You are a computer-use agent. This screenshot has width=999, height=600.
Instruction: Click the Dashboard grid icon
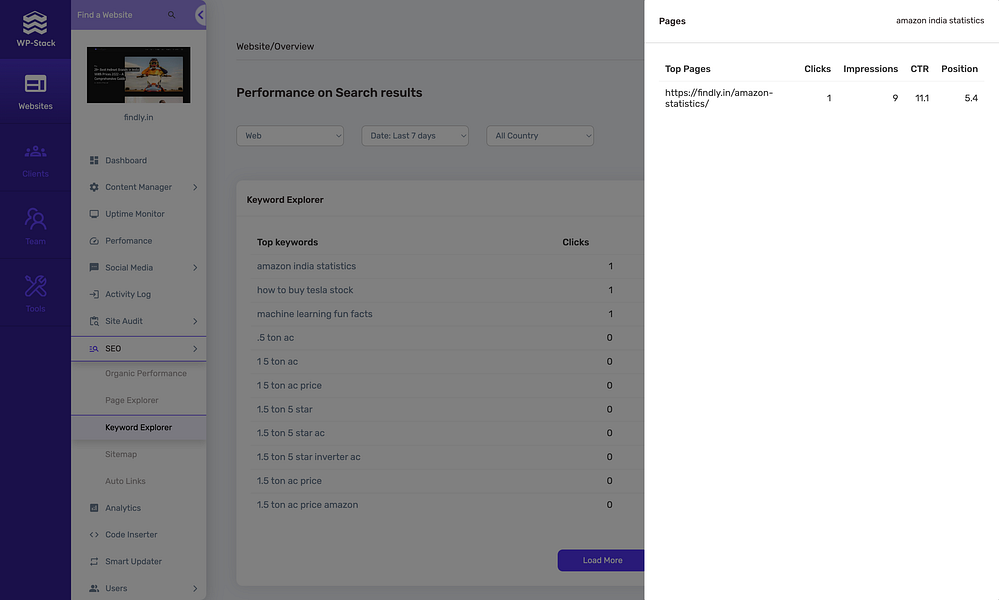(x=94, y=161)
